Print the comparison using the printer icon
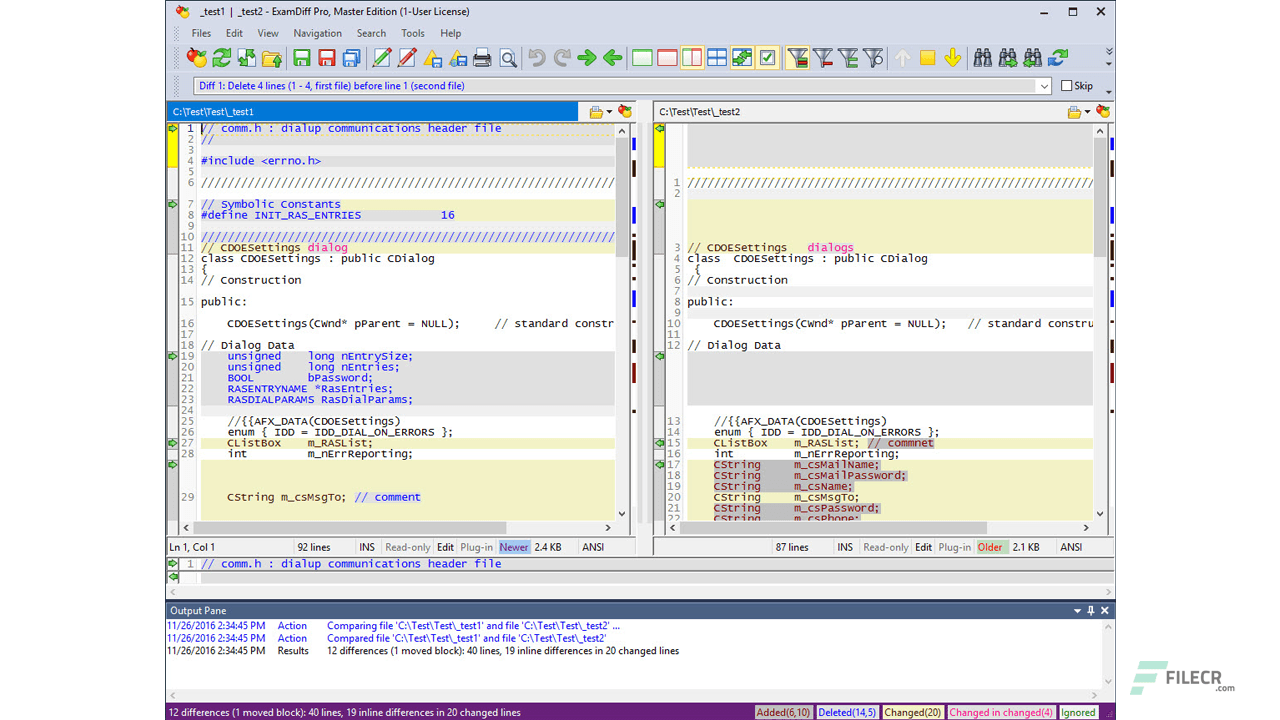The height and width of the screenshot is (720, 1280). pyautogui.click(x=482, y=58)
